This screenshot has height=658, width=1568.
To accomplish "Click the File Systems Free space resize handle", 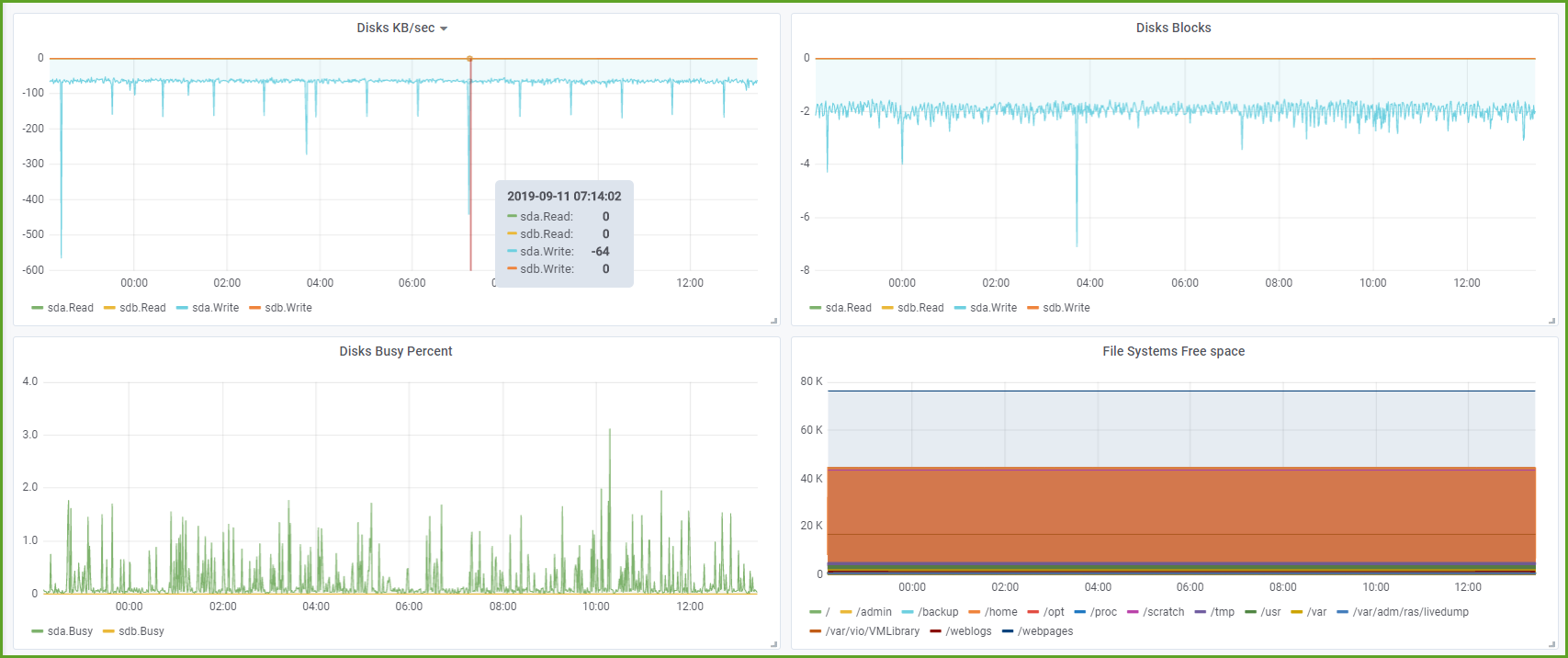I will 1552,644.
